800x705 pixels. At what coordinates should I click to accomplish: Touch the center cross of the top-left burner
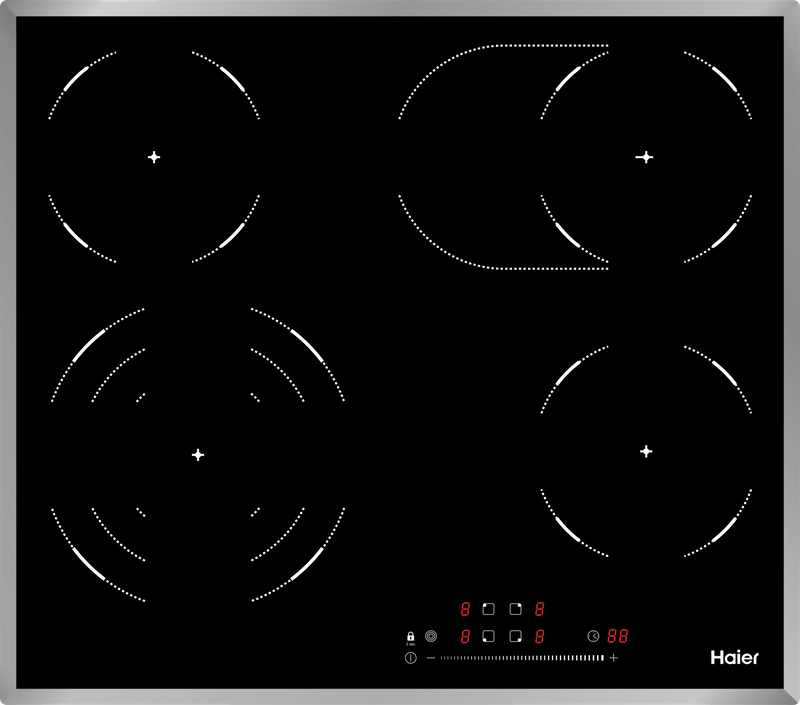coord(154,157)
